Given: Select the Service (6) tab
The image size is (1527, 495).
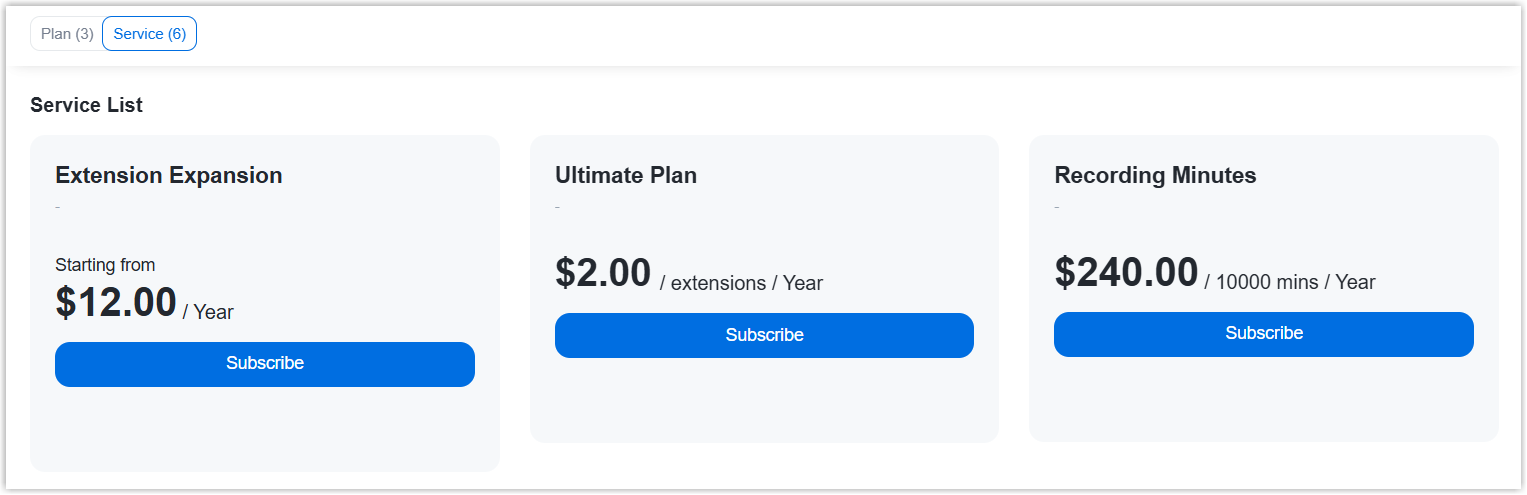Looking at the screenshot, I should click(x=150, y=34).
